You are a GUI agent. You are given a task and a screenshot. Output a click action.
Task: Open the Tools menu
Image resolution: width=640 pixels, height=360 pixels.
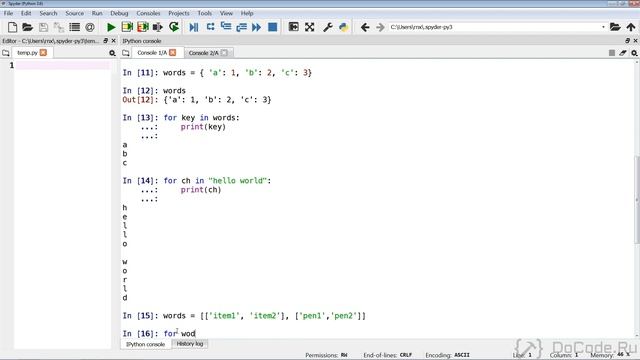point(204,13)
